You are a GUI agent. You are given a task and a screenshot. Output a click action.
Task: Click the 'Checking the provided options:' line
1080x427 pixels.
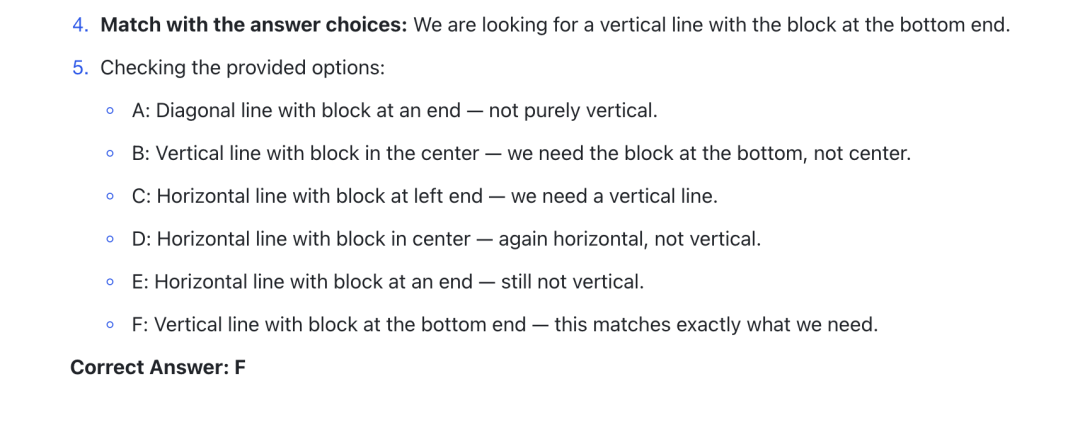[x=242, y=68]
